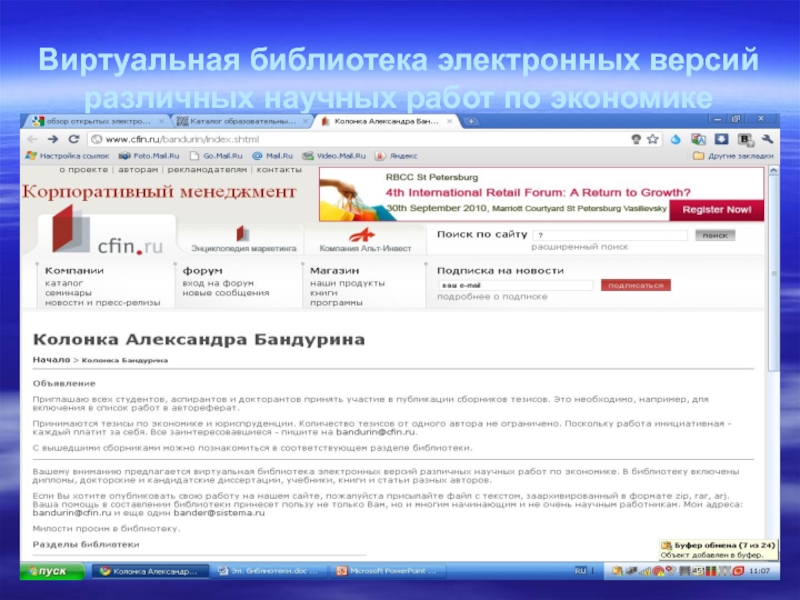800x600 pixels.
Task: Click the browser forward arrow
Action: coord(50,139)
